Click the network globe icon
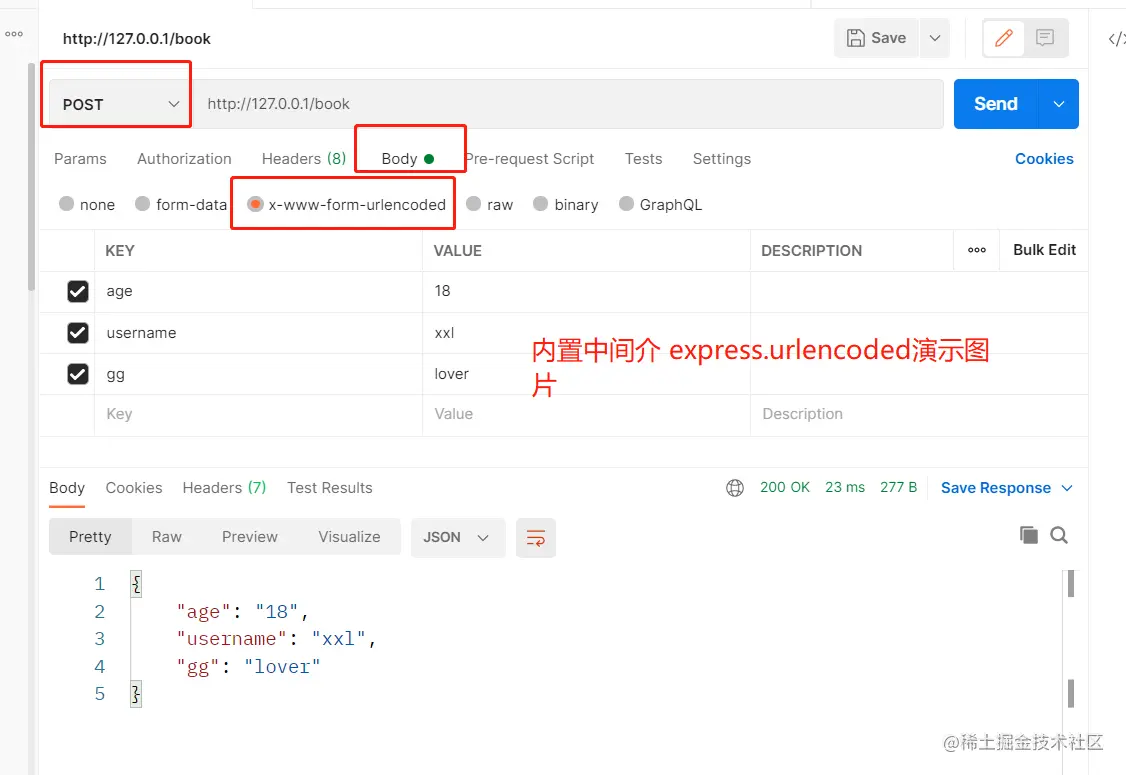The height and width of the screenshot is (775, 1126). 735,488
